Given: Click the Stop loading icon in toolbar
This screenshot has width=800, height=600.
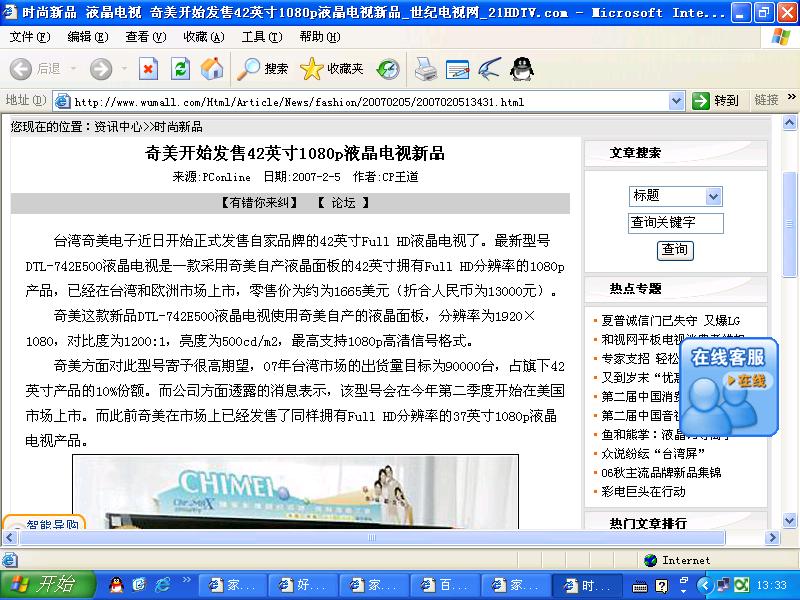Looking at the screenshot, I should (148, 69).
